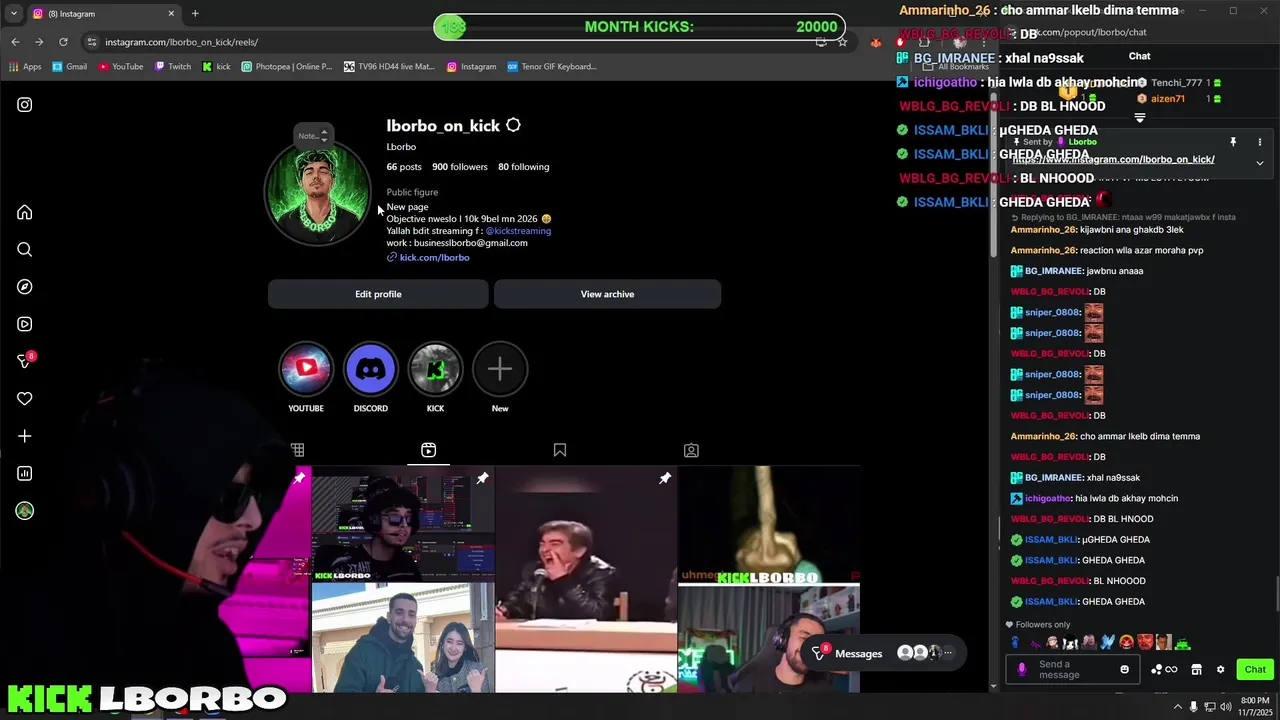Image resolution: width=1280 pixels, height=720 pixels.
Task: Switch to posts grid tab icon
Action: 297,450
